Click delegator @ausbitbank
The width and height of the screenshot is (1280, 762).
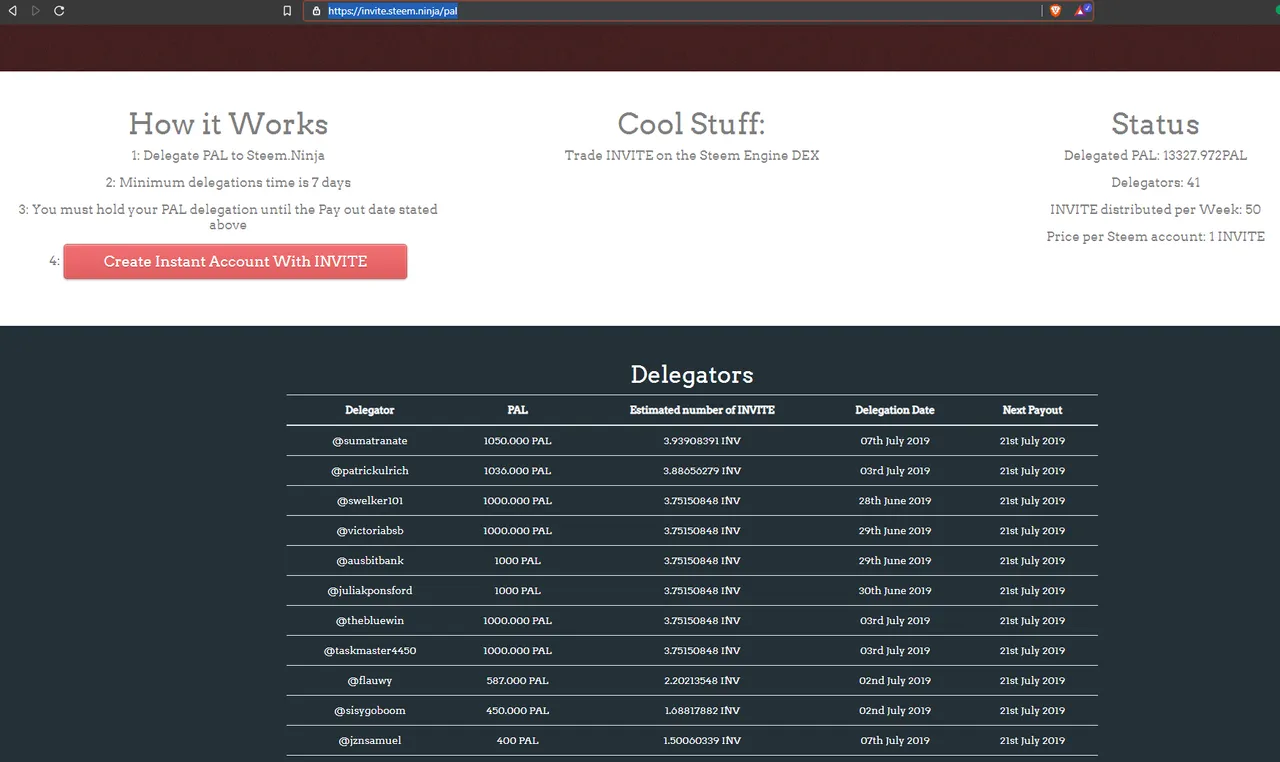(370, 561)
